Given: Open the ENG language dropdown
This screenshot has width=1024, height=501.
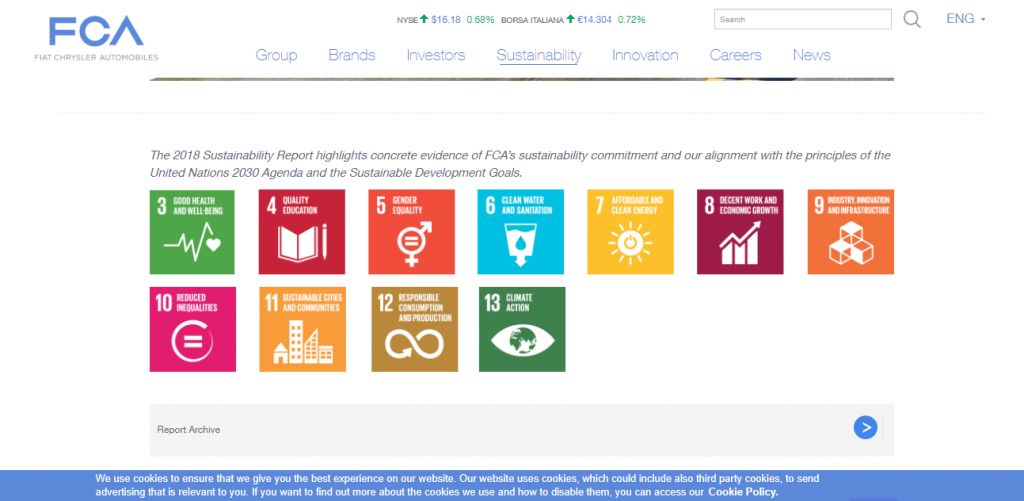Looking at the screenshot, I should click(965, 19).
